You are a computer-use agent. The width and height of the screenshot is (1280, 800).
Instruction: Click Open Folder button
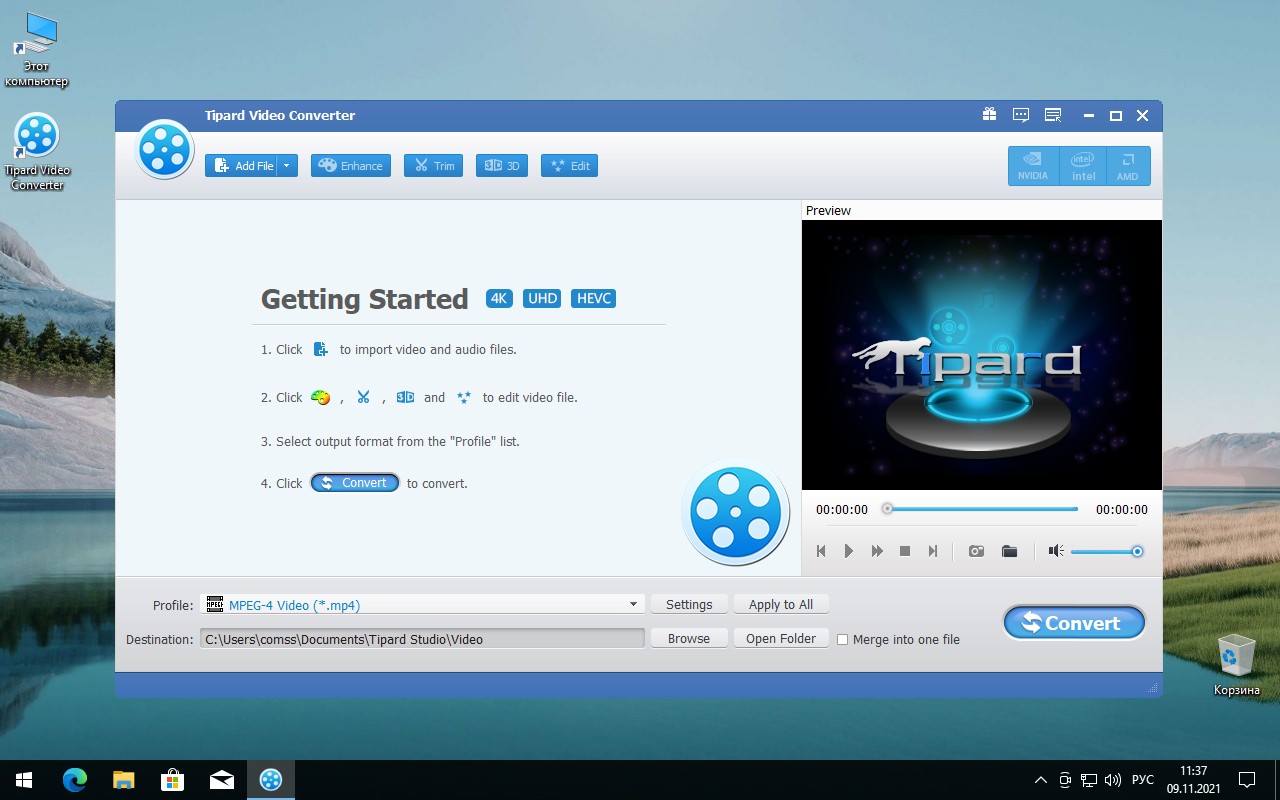tap(781, 638)
